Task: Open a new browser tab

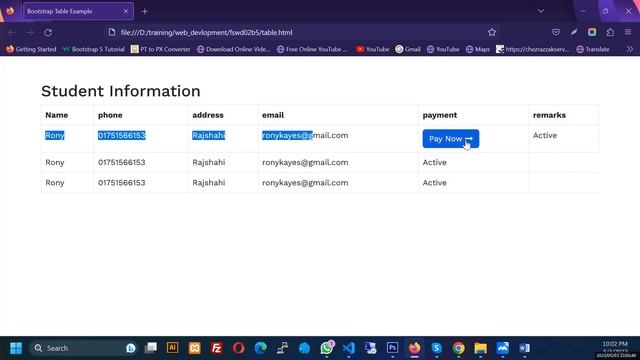Action: [144, 11]
